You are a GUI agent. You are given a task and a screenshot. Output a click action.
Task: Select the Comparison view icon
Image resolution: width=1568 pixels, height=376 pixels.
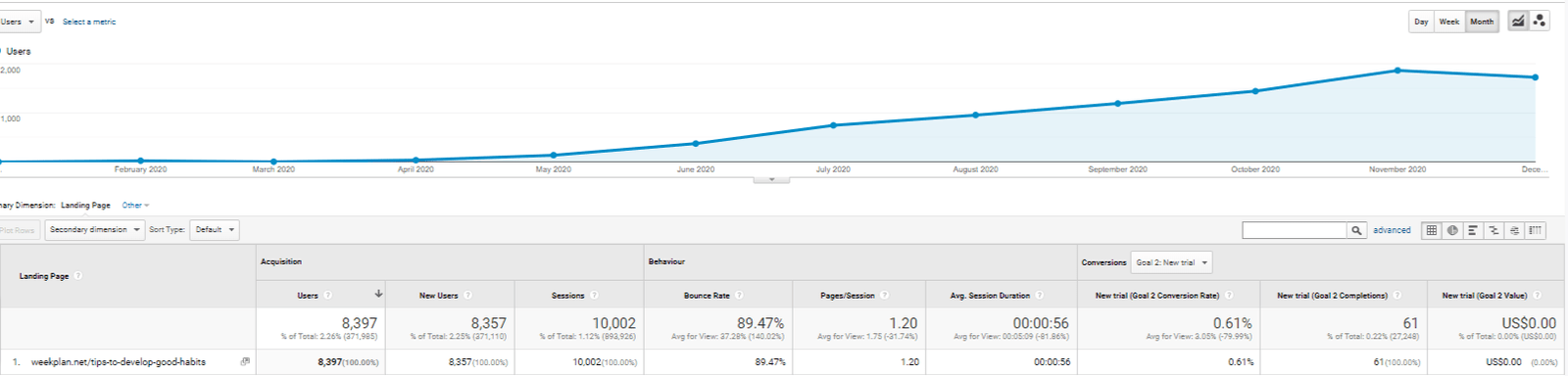tap(1494, 230)
